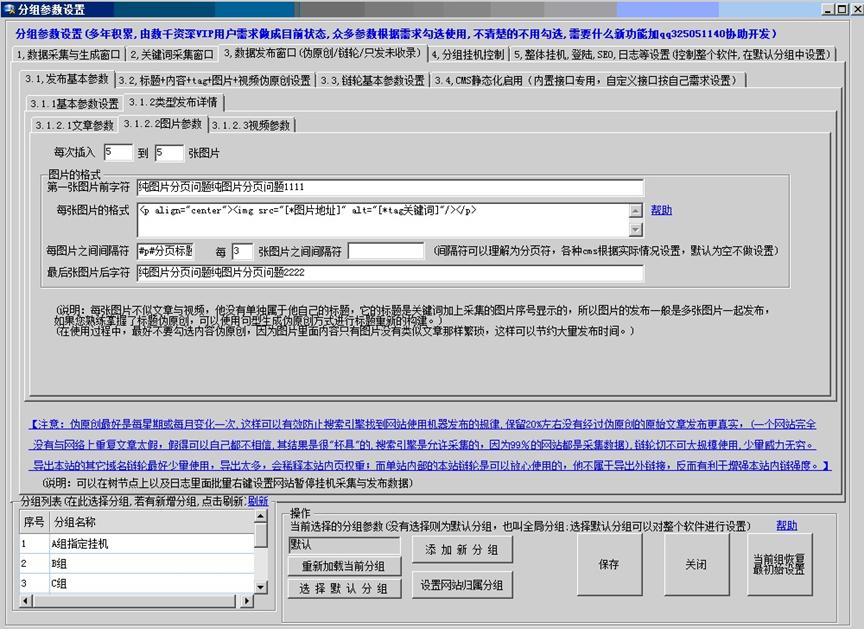
Task: Click the 刷新 link for group list
Action: (x=258, y=501)
